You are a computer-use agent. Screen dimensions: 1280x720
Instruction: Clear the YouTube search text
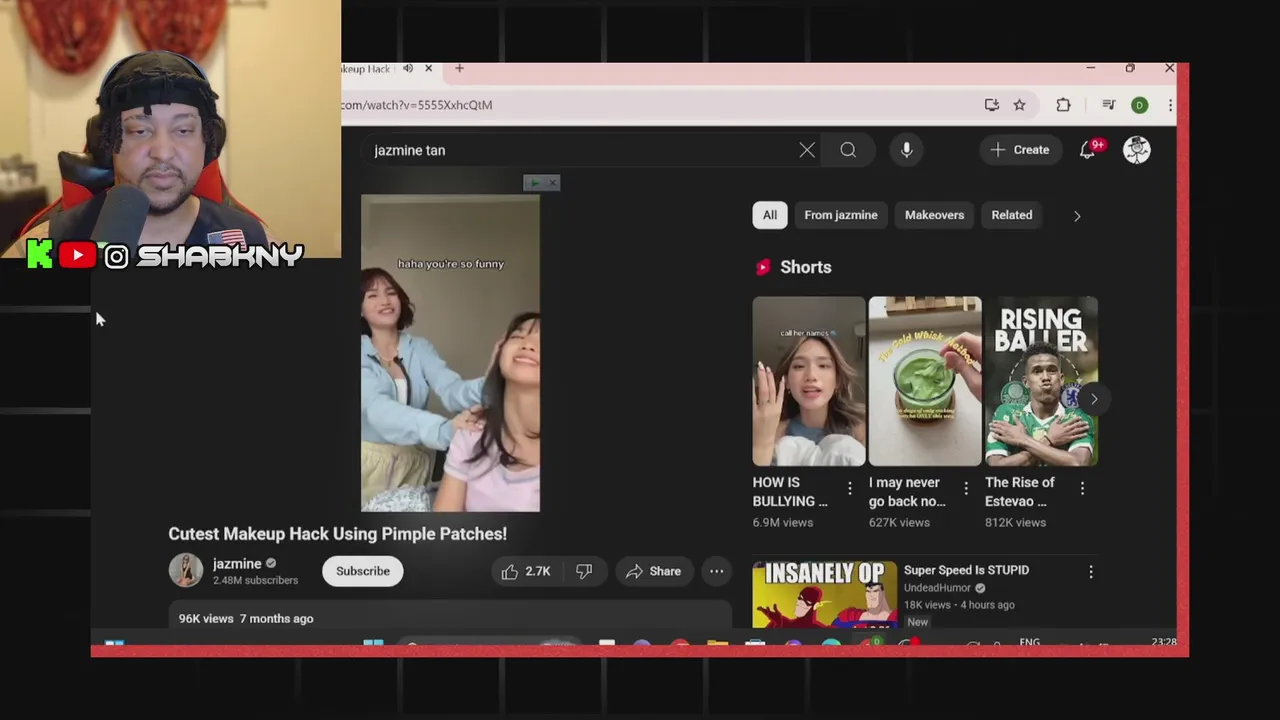coord(807,150)
